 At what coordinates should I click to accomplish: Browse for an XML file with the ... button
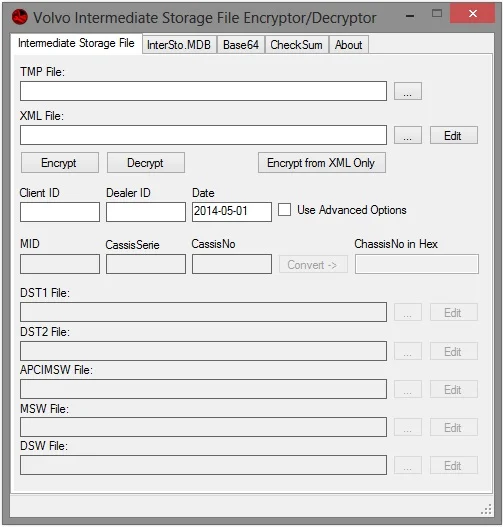pos(408,135)
